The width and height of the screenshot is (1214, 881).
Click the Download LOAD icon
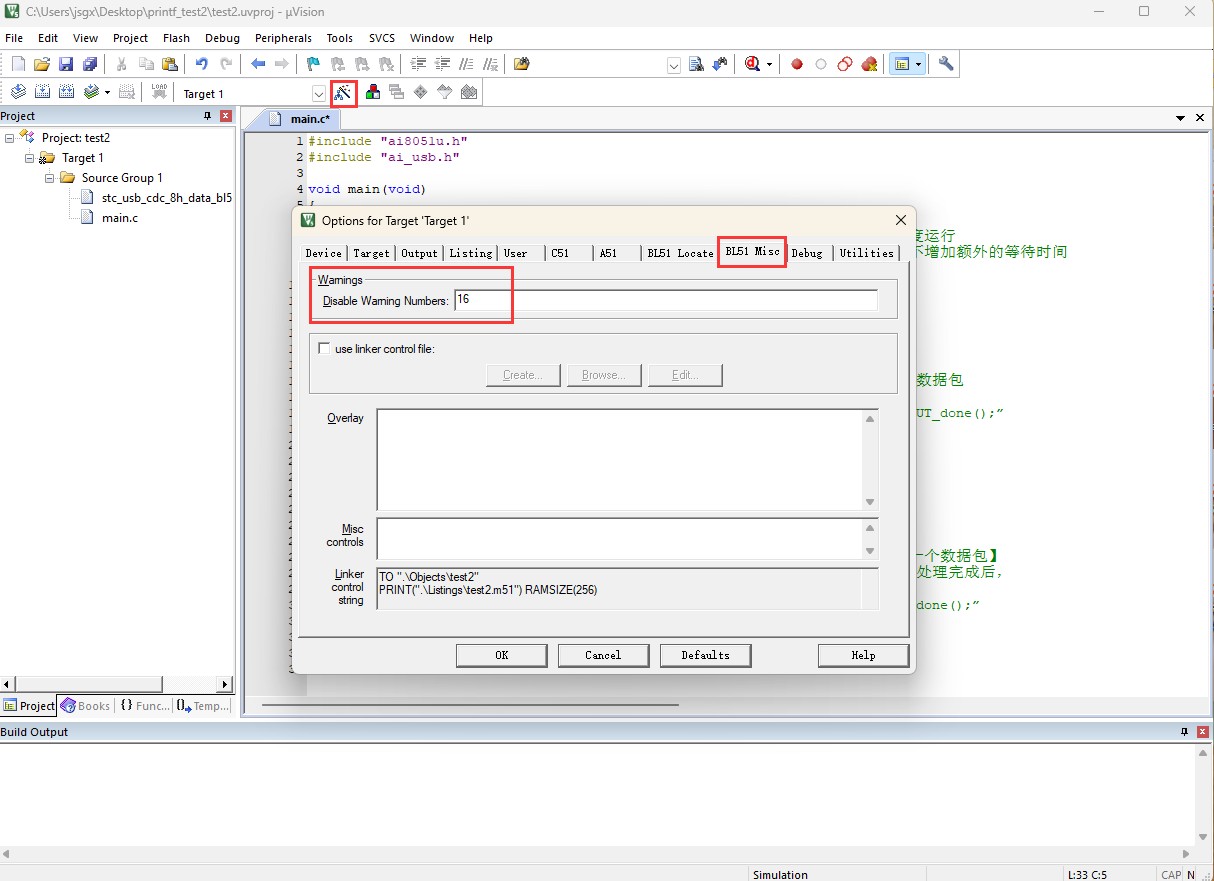pos(159,92)
